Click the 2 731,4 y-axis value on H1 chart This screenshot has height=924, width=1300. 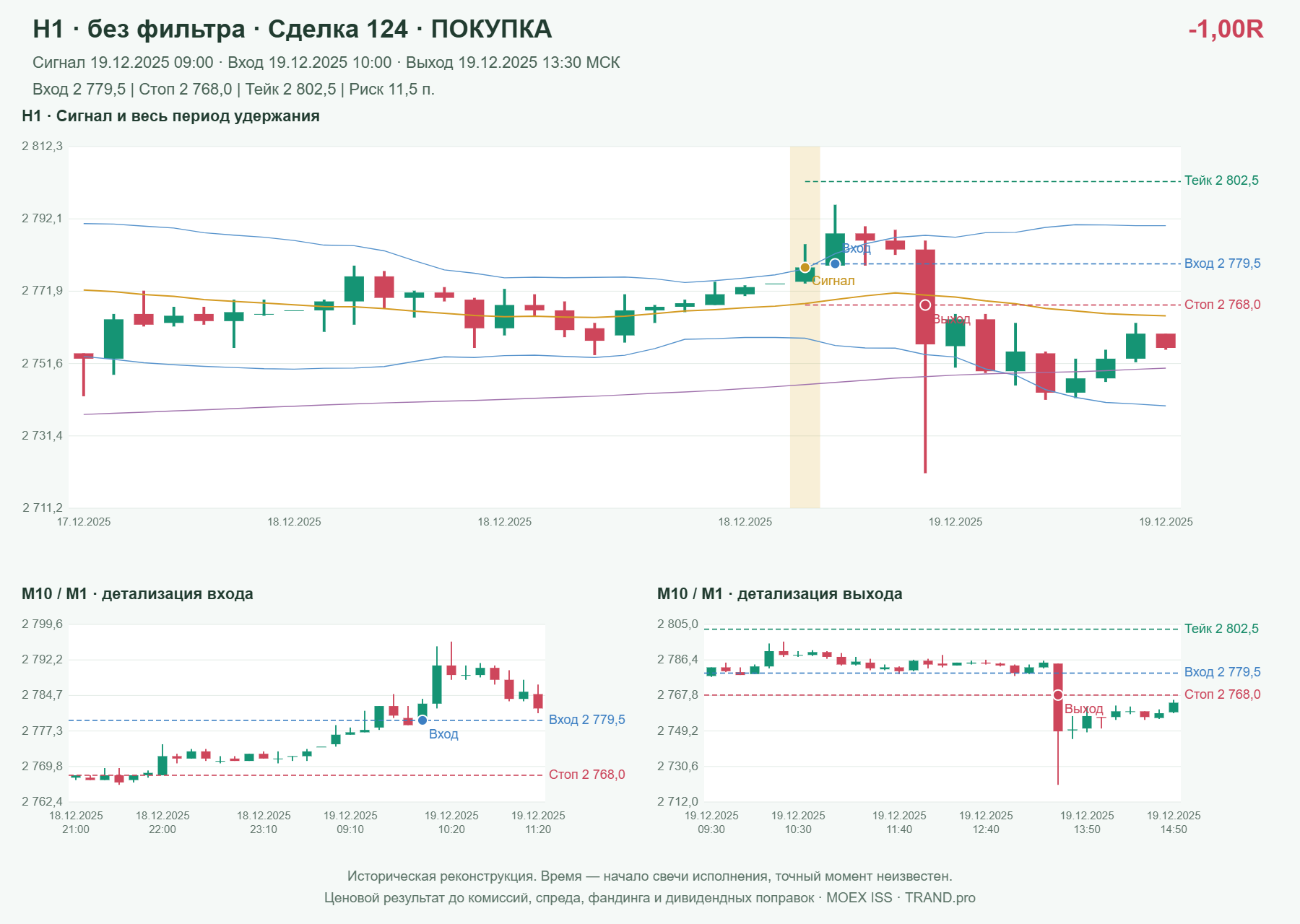pyautogui.click(x=42, y=436)
